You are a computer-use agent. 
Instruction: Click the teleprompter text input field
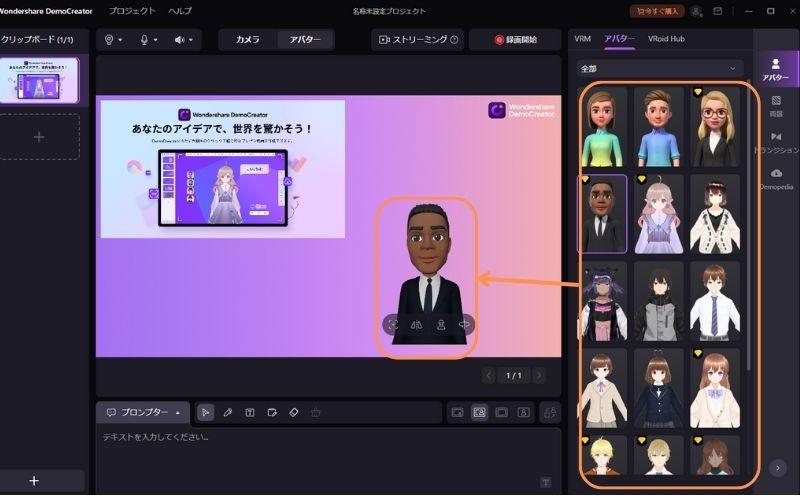(329, 459)
